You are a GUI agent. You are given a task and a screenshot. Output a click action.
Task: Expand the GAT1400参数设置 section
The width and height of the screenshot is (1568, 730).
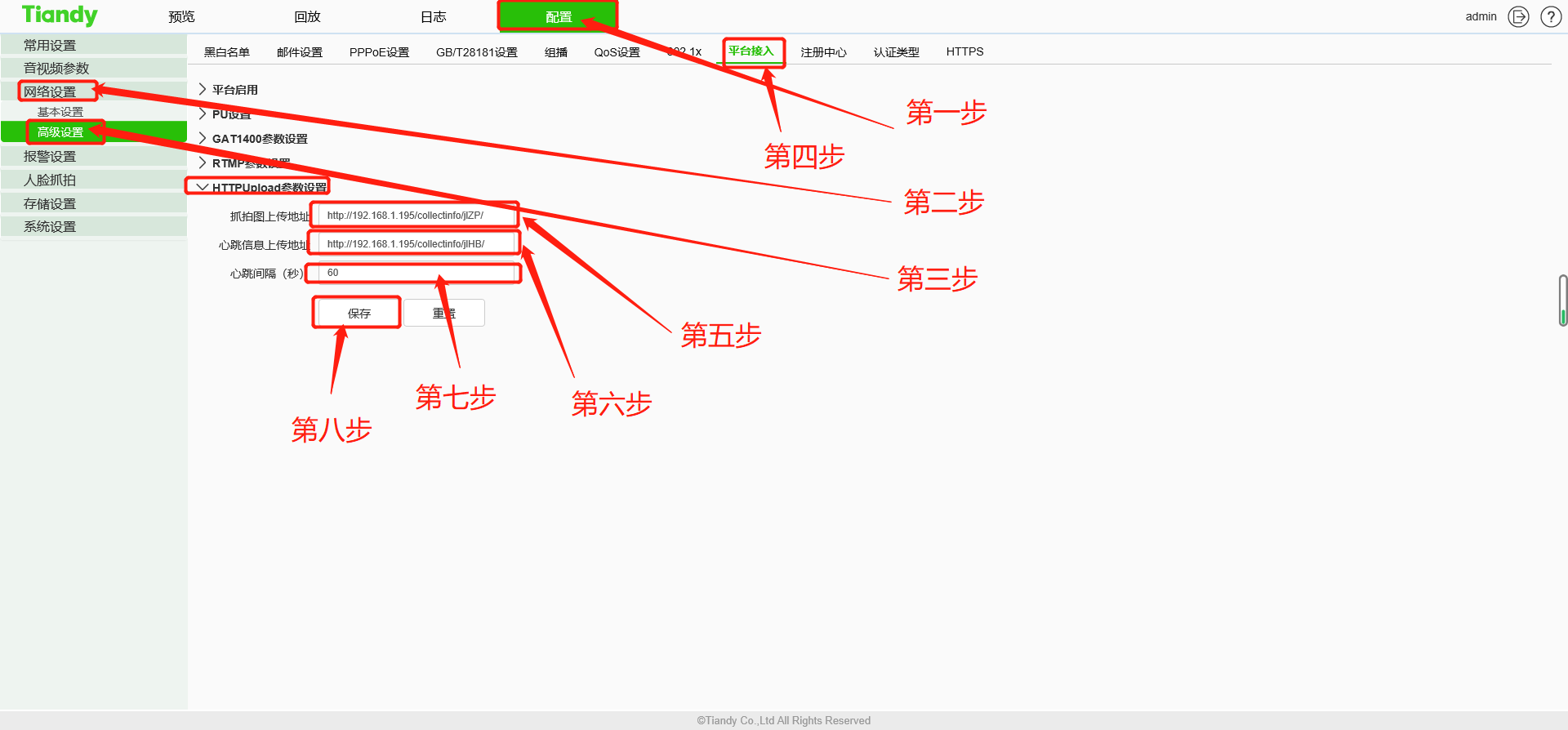tap(259, 139)
